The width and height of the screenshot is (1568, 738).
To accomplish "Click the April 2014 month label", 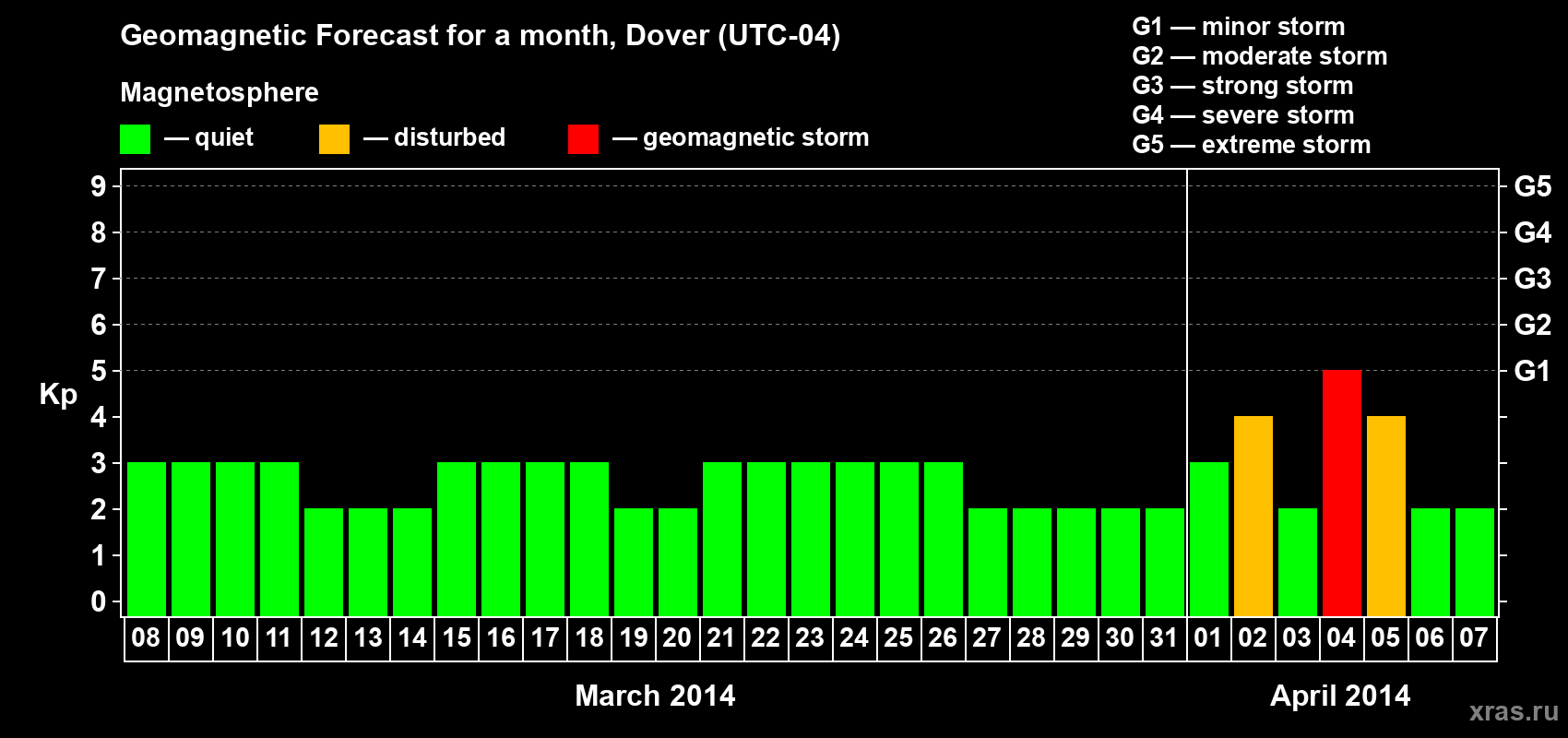I will (1340, 696).
